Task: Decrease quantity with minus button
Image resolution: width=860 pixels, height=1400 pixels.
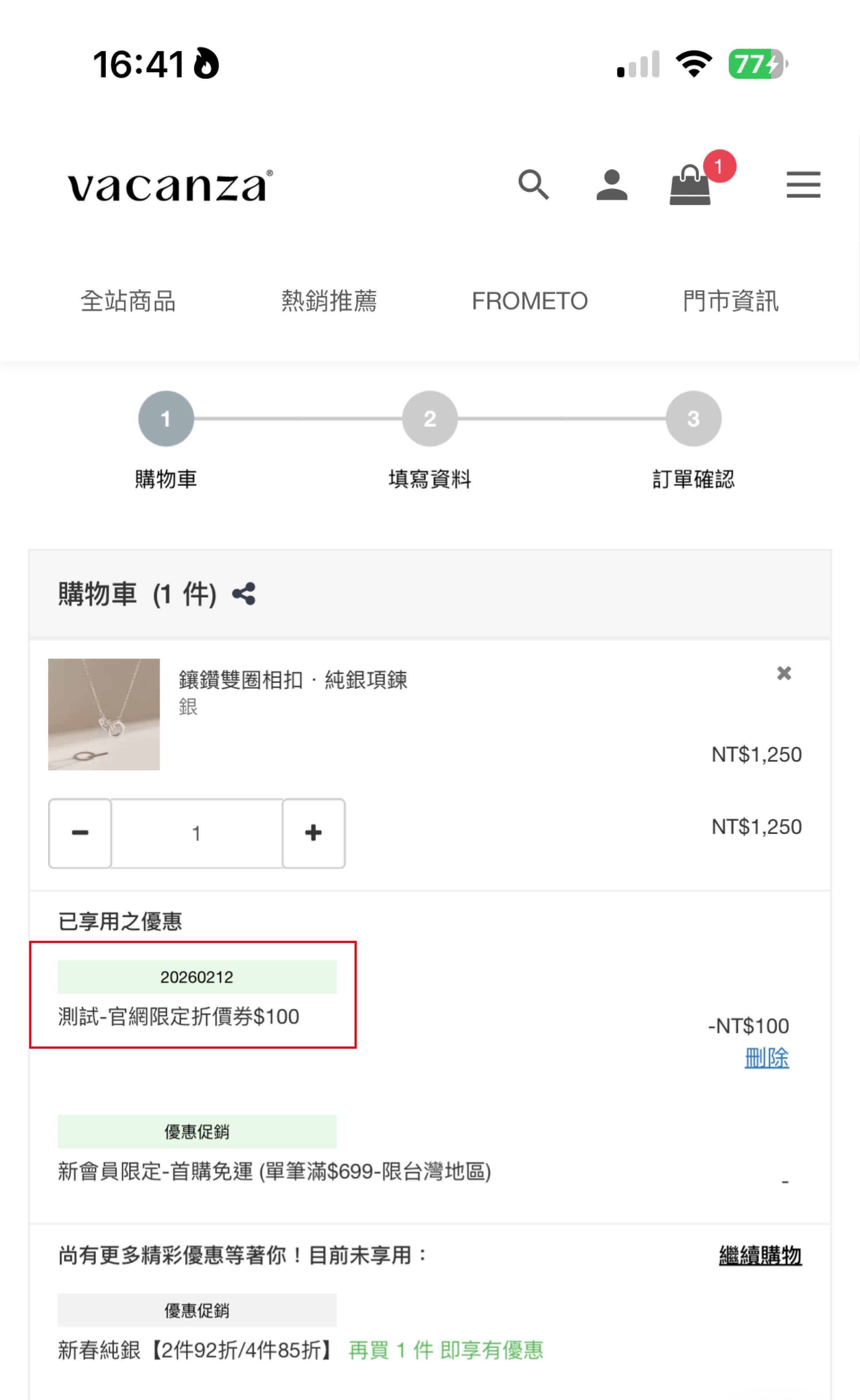Action: click(x=80, y=833)
